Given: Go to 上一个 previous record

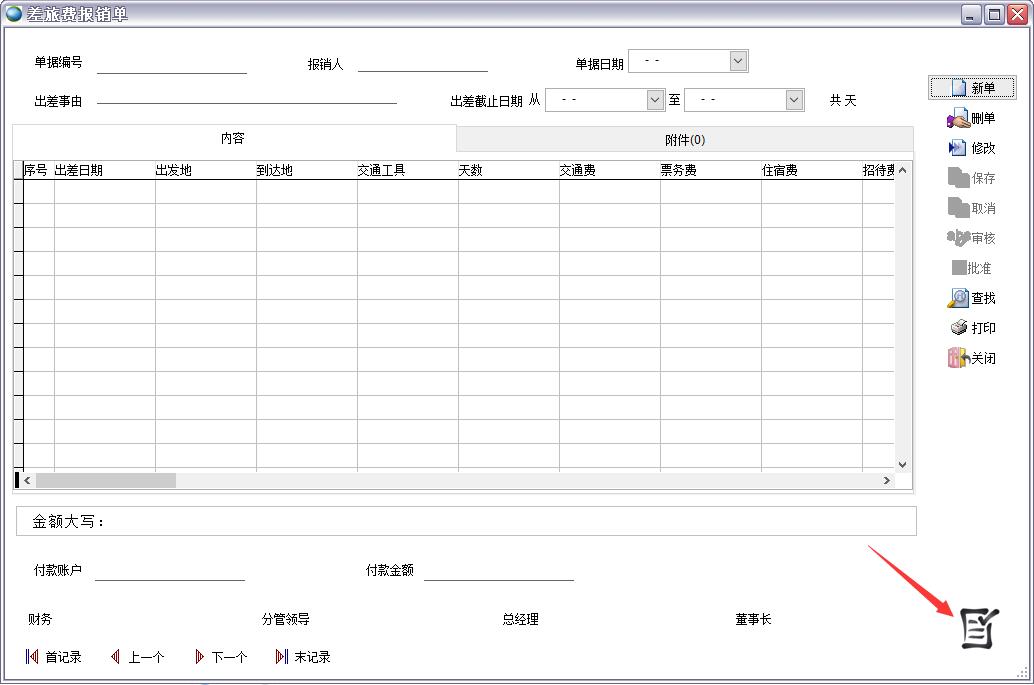Looking at the screenshot, I should tap(137, 657).
